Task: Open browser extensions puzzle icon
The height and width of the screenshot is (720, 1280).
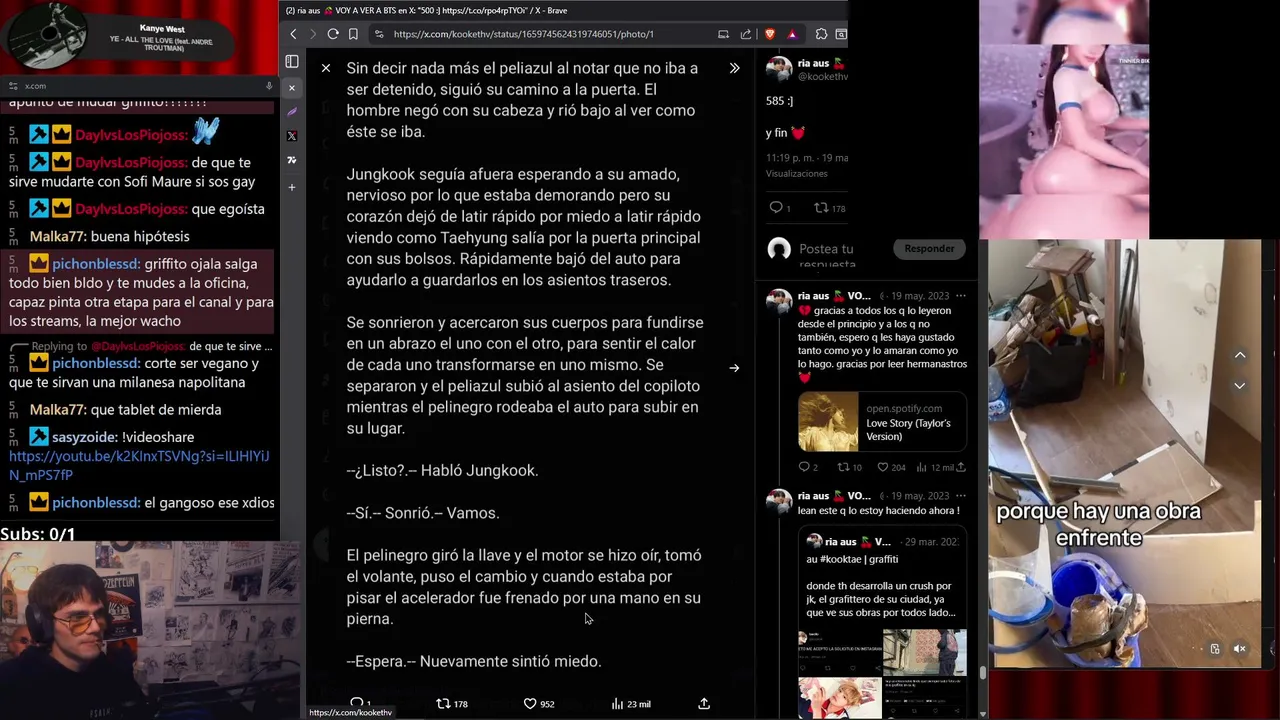Action: pyautogui.click(x=821, y=34)
